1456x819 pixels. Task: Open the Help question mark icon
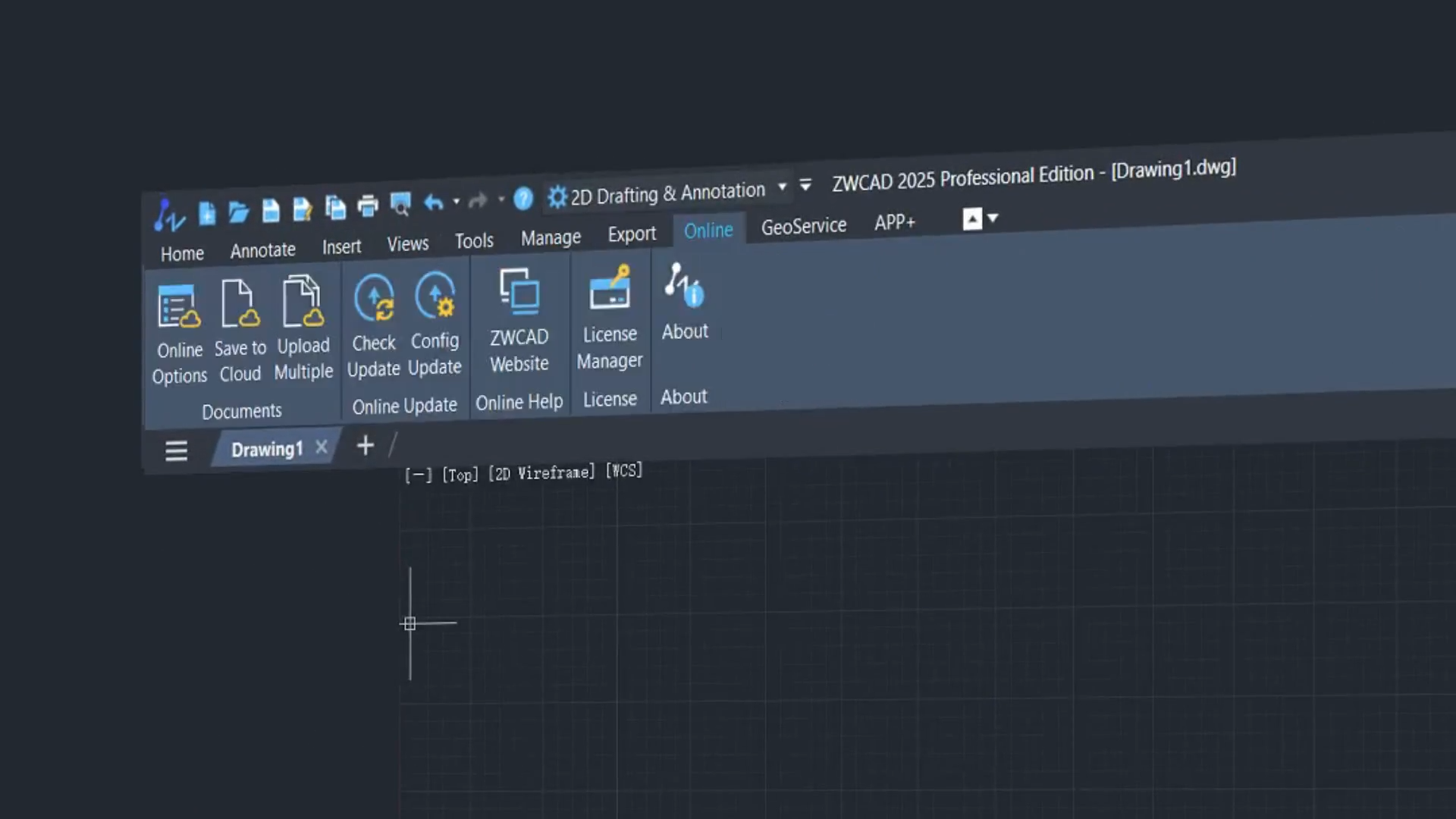[x=523, y=199]
